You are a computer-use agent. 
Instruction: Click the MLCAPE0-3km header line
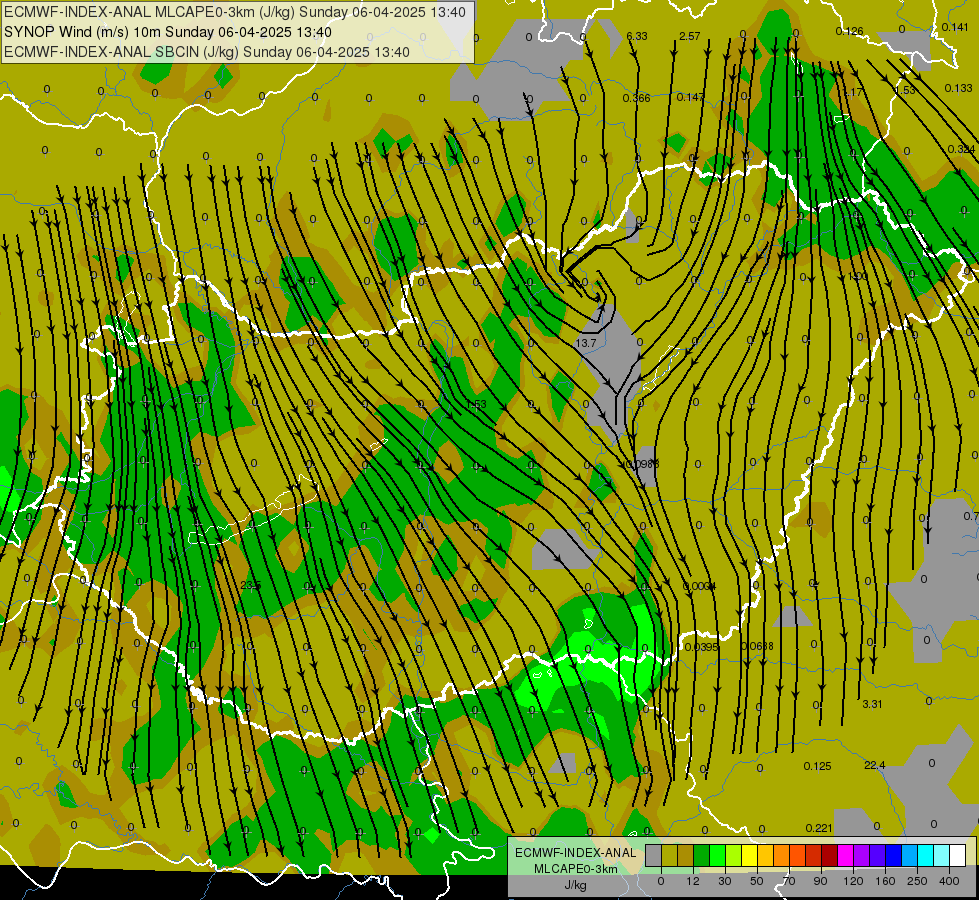point(235,12)
